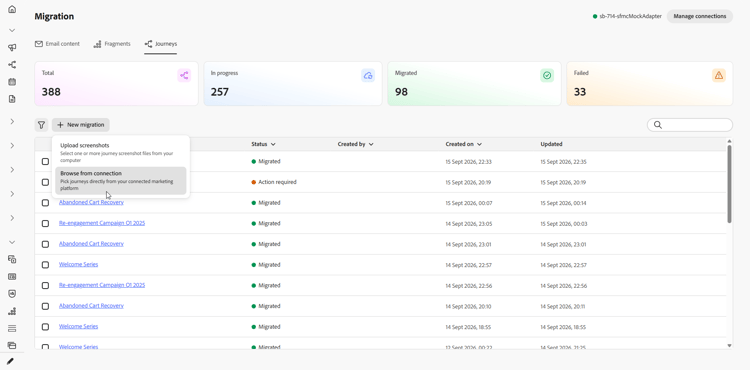The image size is (750, 370).
Task: Open the journeys node icon in sidebar
Action: pyautogui.click(x=12, y=65)
